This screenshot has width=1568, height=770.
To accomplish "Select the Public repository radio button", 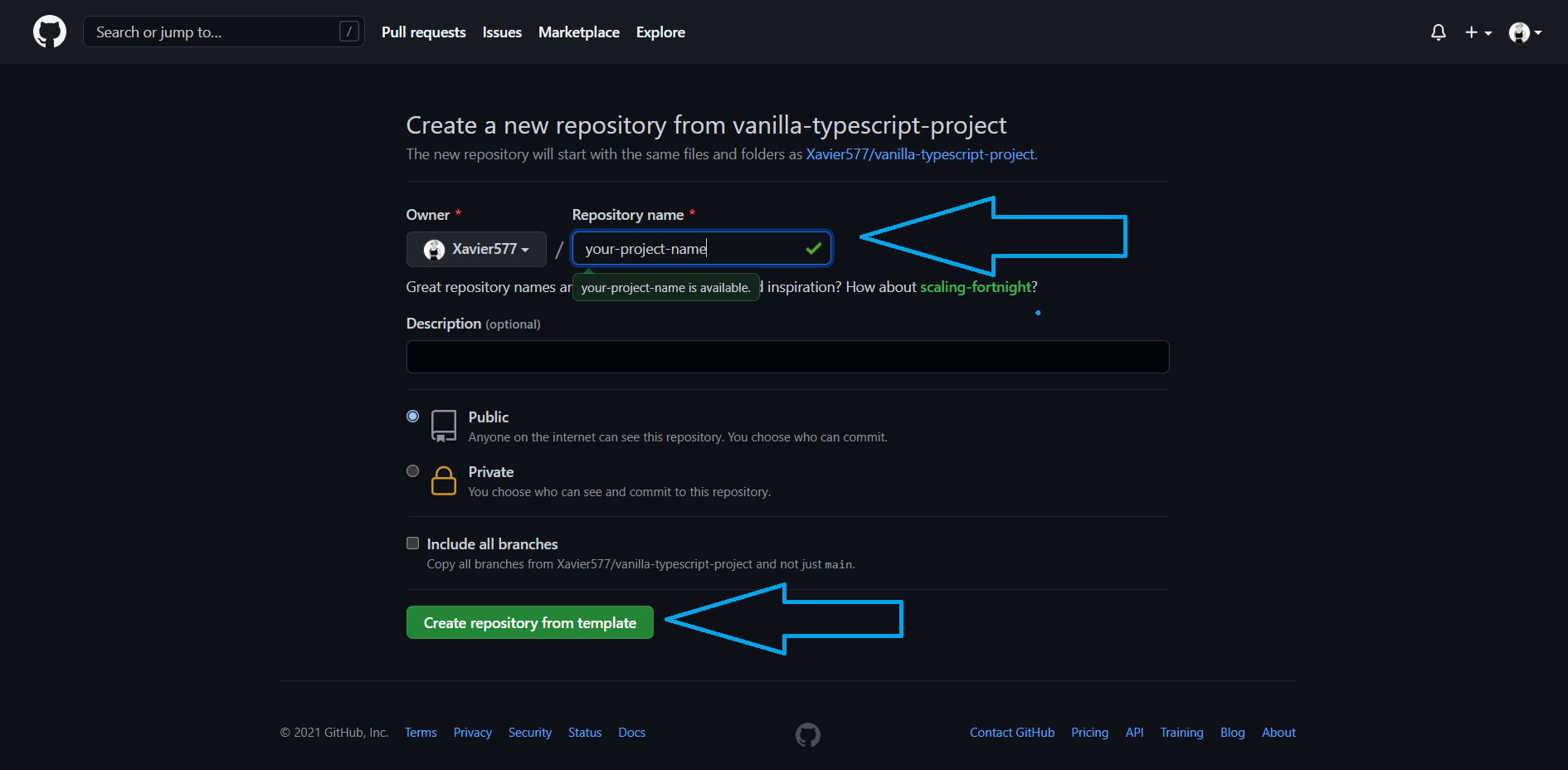I will [412, 416].
